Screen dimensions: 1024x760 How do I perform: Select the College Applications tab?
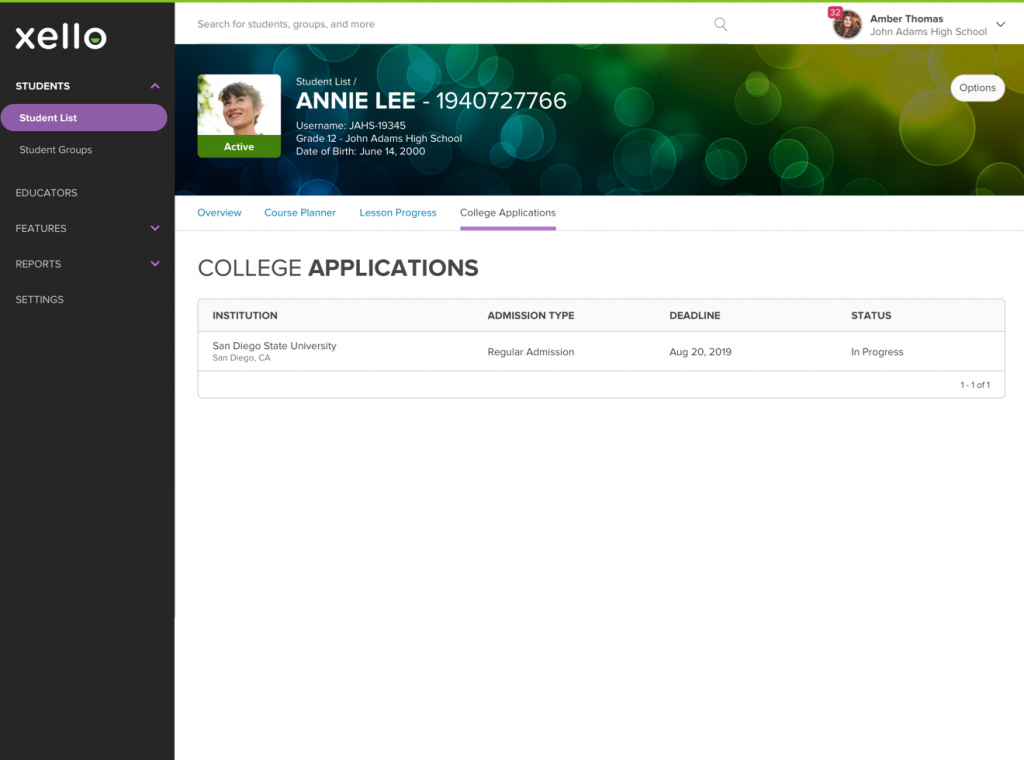(507, 212)
